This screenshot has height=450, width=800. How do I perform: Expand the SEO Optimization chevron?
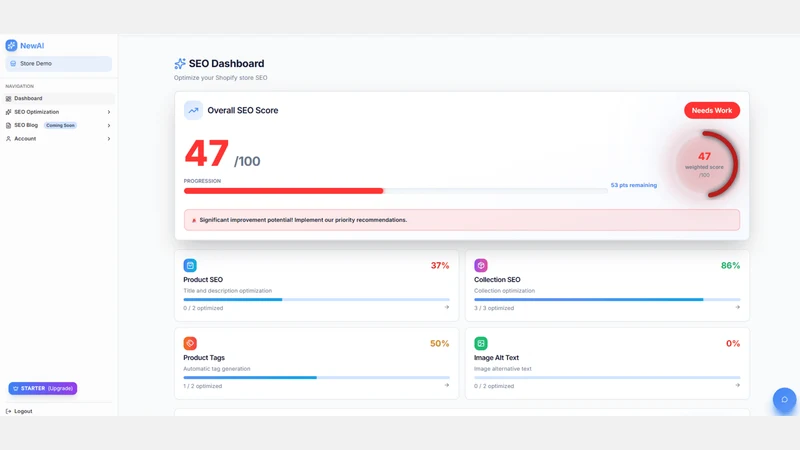pos(109,112)
